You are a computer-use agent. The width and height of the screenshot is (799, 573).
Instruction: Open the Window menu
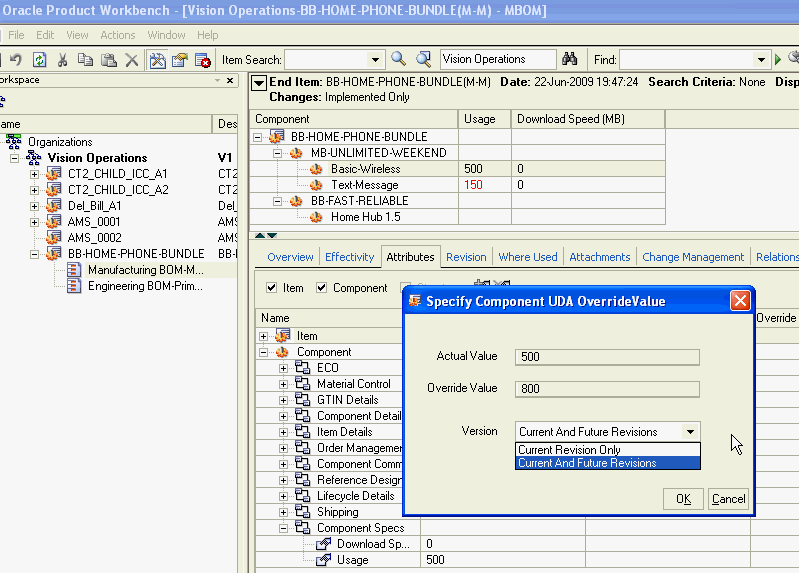[167, 35]
